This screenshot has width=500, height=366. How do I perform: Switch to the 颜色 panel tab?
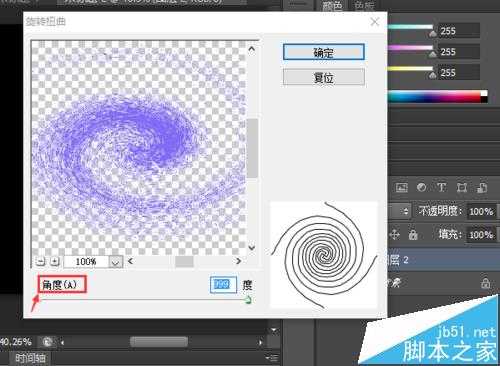(x=332, y=6)
